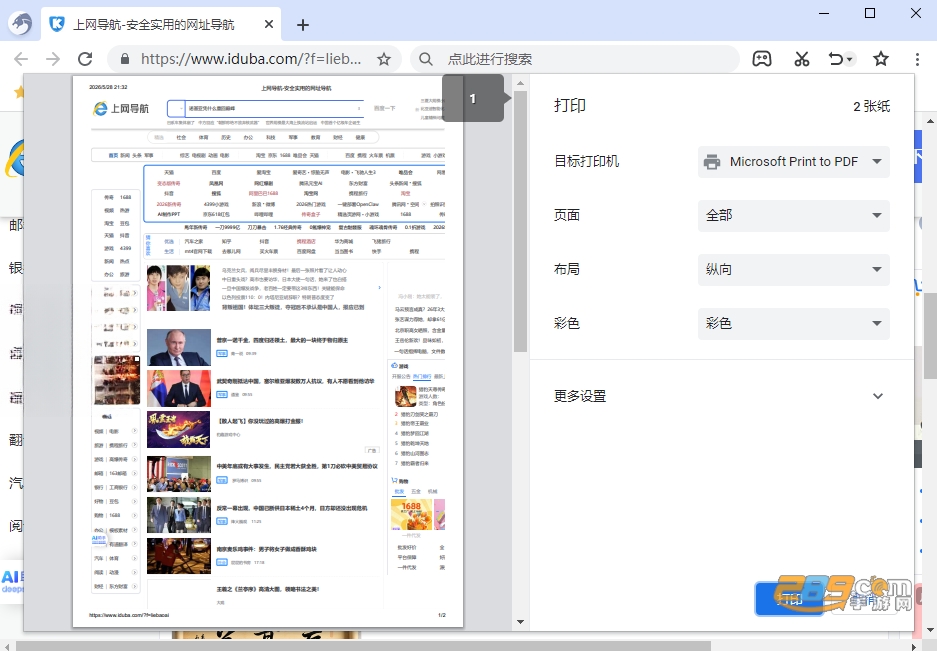Open the 布局 纵向 dropdown
The width and height of the screenshot is (937, 651).
click(794, 270)
